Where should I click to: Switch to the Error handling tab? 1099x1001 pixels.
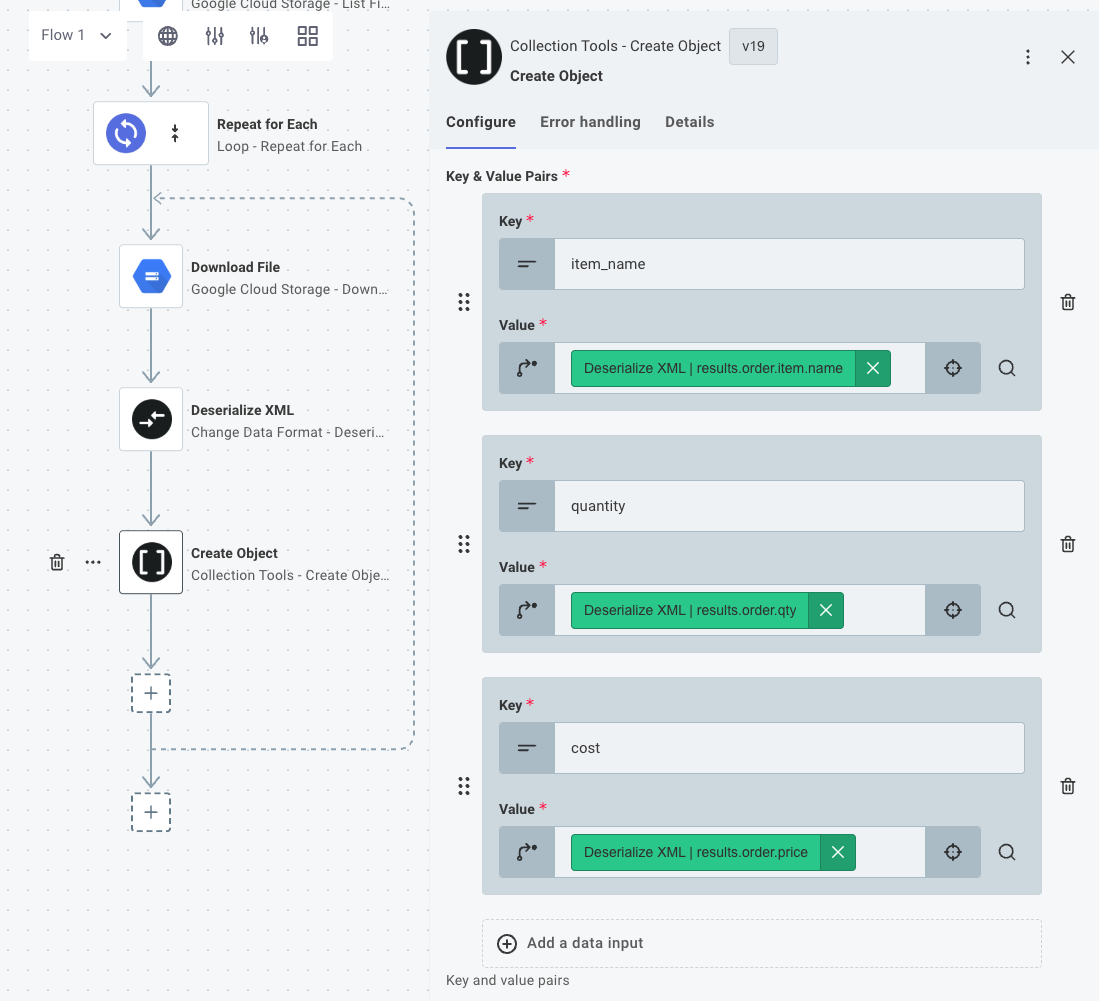pyautogui.click(x=590, y=122)
